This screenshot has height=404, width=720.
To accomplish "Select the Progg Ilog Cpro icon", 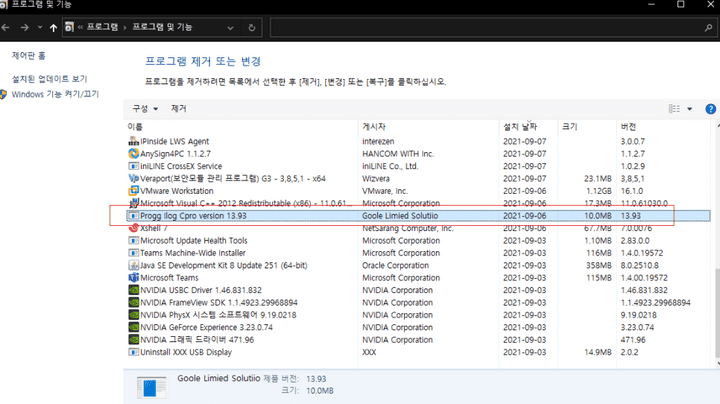I will (x=133, y=215).
